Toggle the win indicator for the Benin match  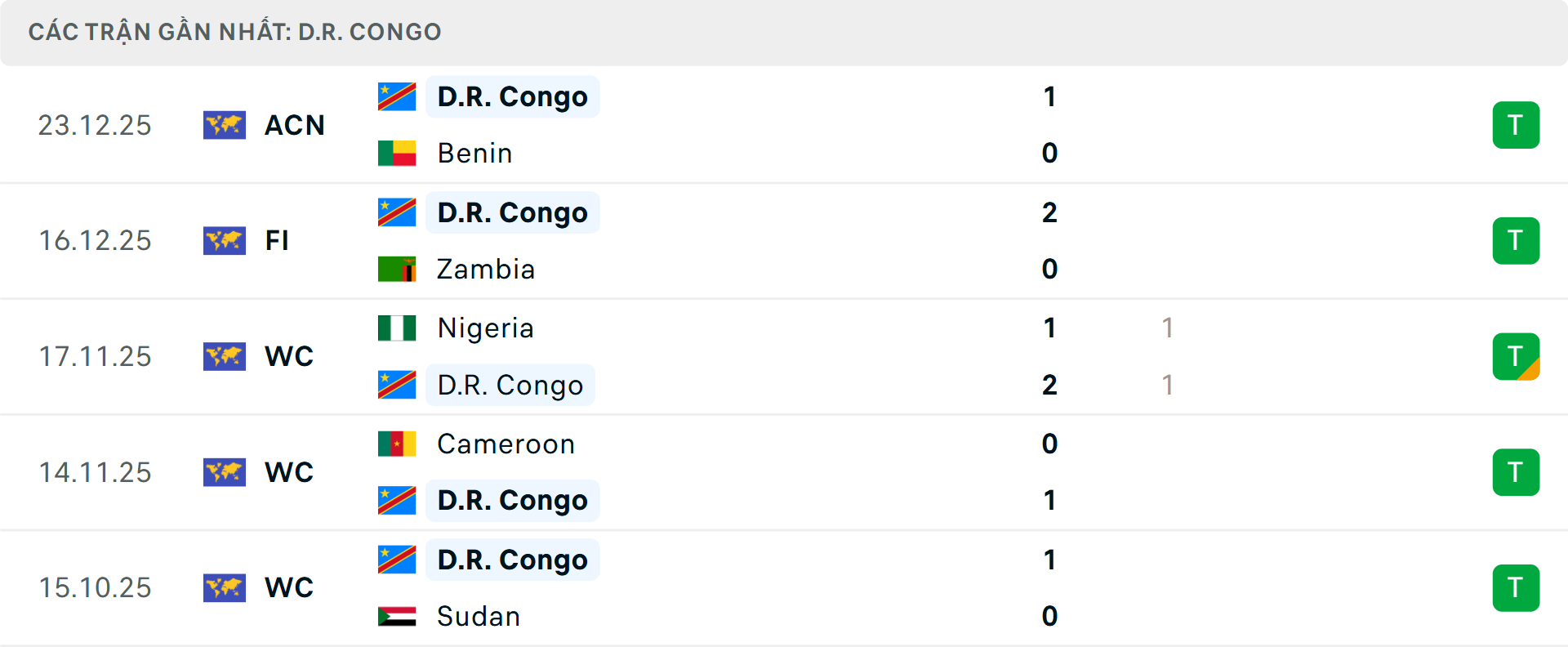click(1517, 125)
